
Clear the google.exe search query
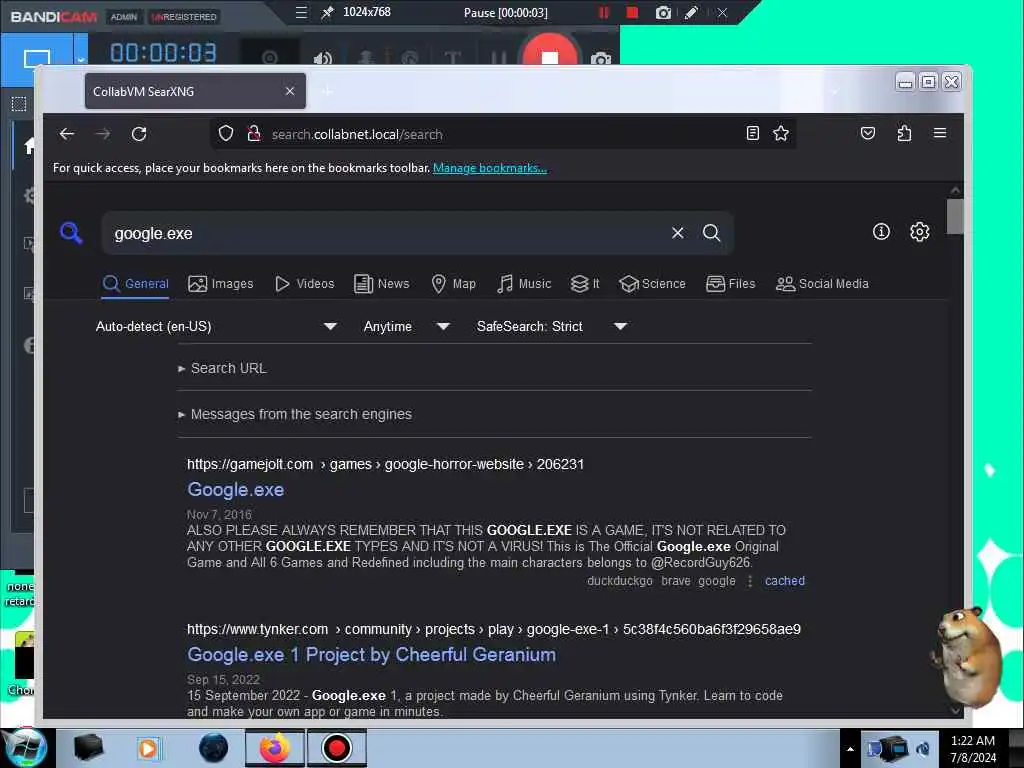click(x=677, y=233)
